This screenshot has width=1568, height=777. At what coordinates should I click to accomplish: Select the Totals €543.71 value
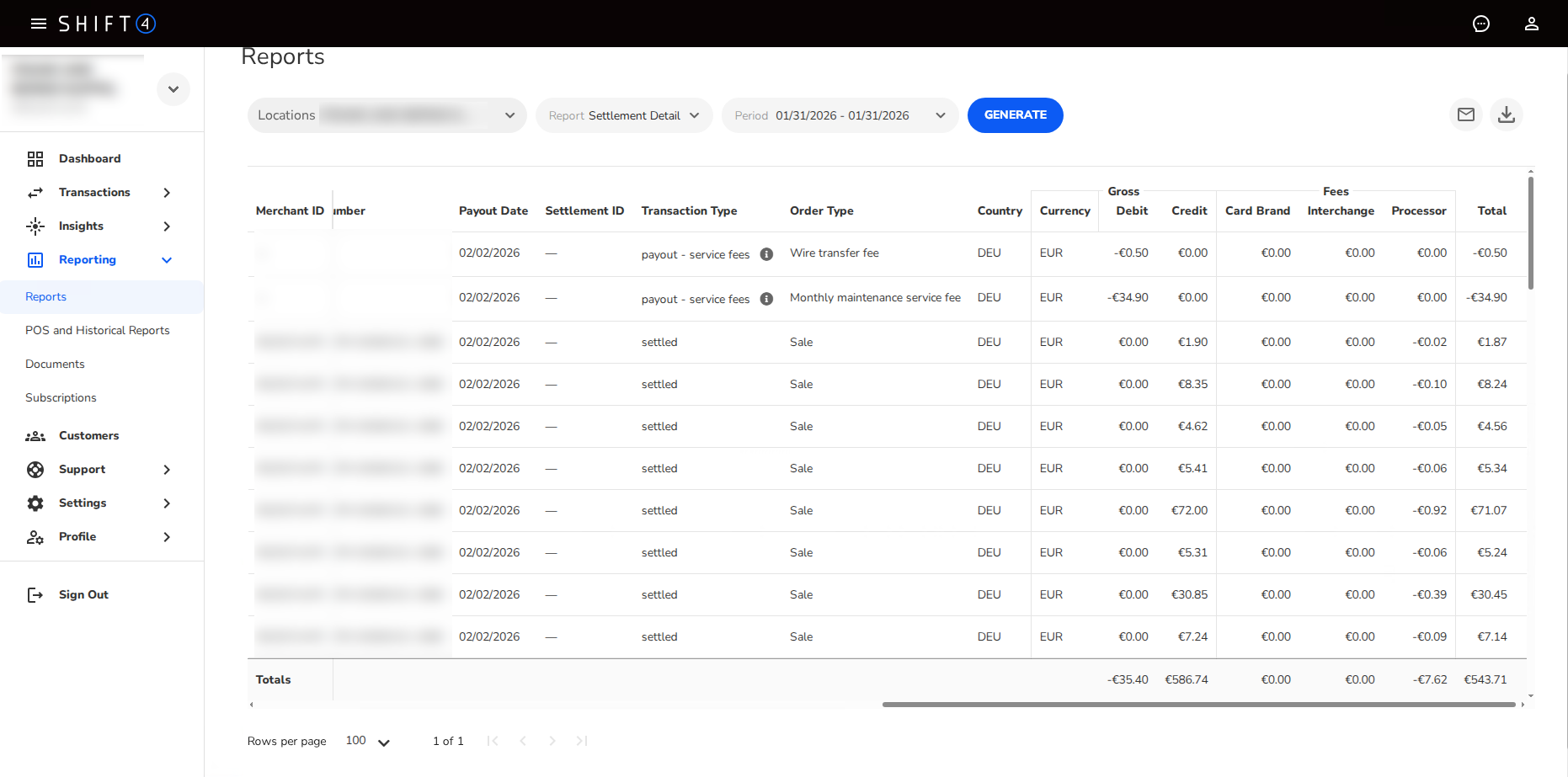1485,679
